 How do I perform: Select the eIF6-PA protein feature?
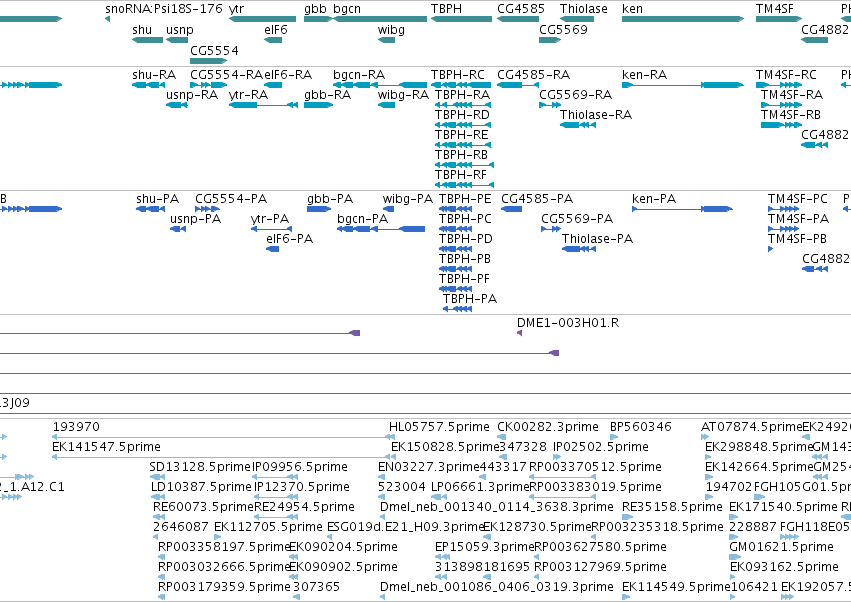click(272, 249)
